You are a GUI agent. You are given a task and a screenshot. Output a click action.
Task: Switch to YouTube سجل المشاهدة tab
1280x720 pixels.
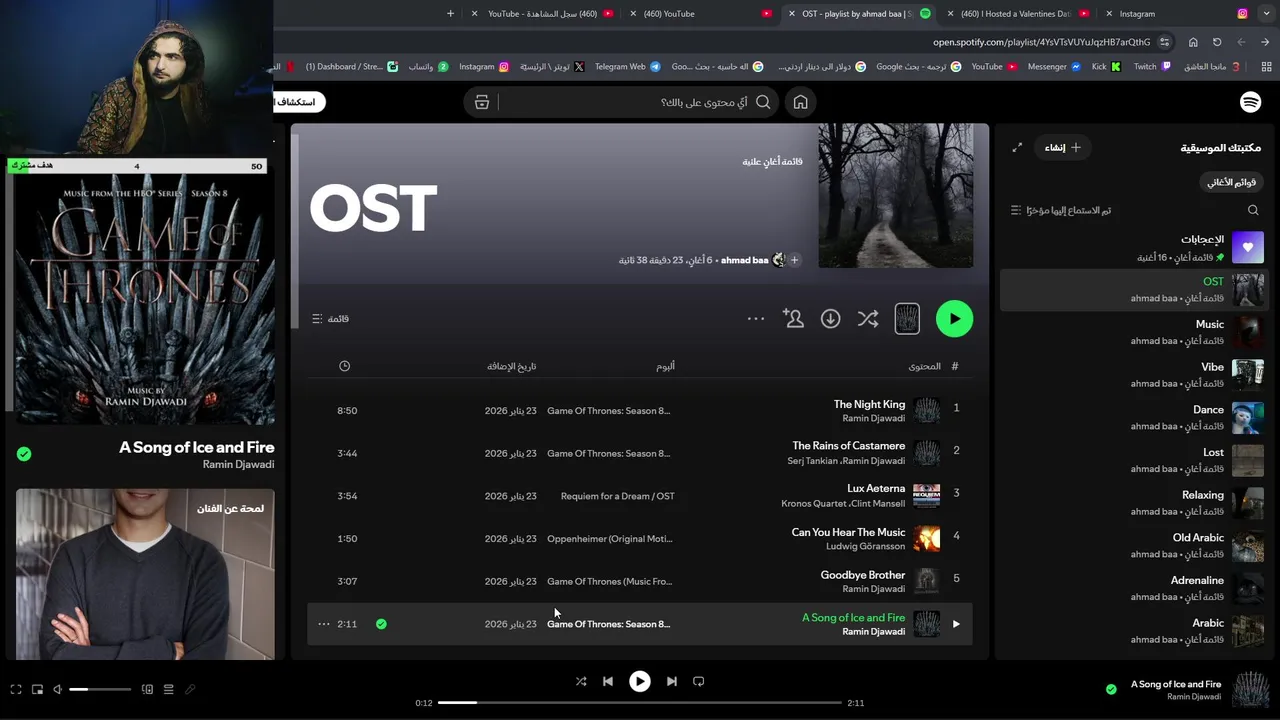coord(543,14)
